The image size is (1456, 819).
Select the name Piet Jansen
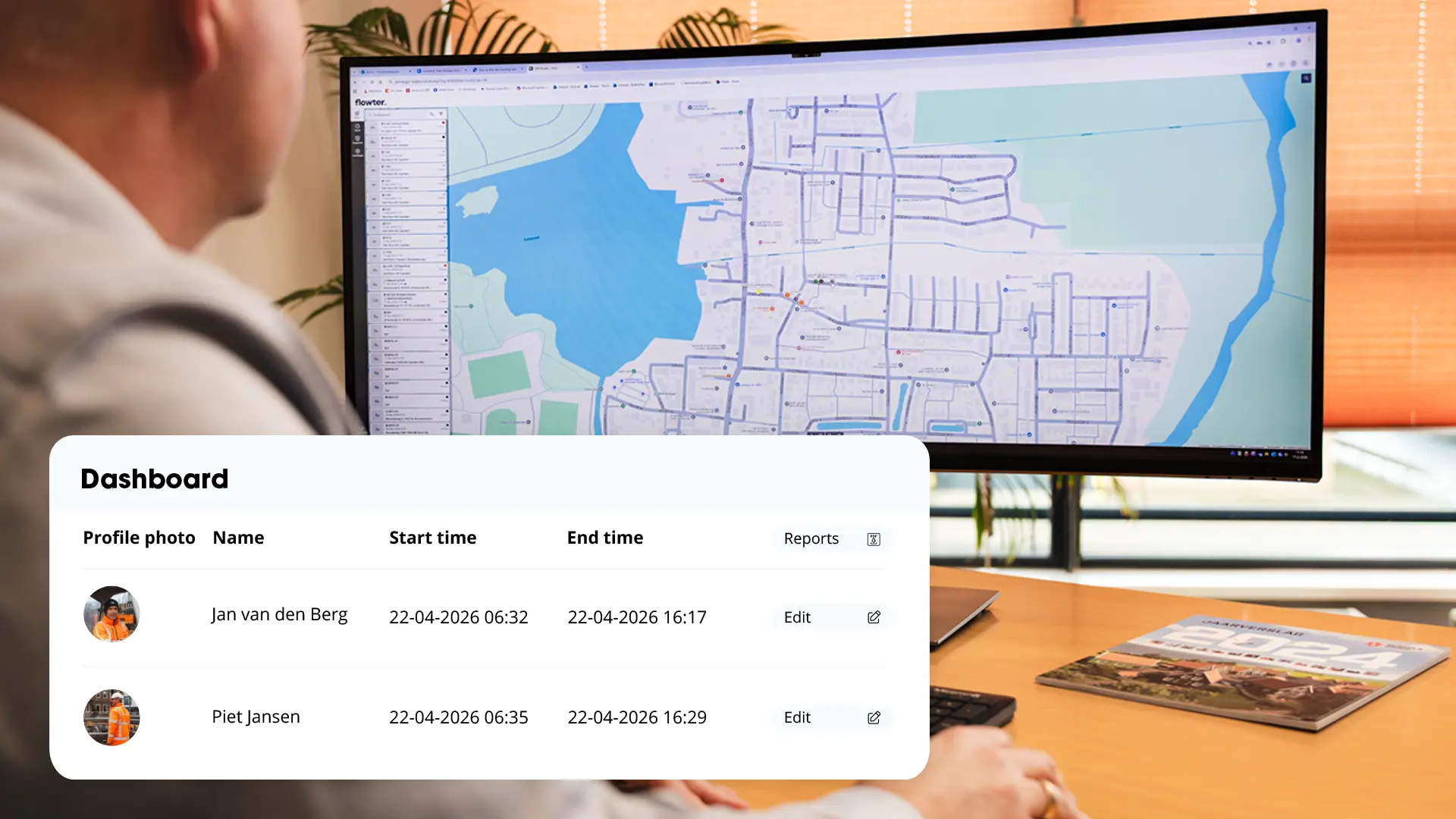(x=256, y=717)
